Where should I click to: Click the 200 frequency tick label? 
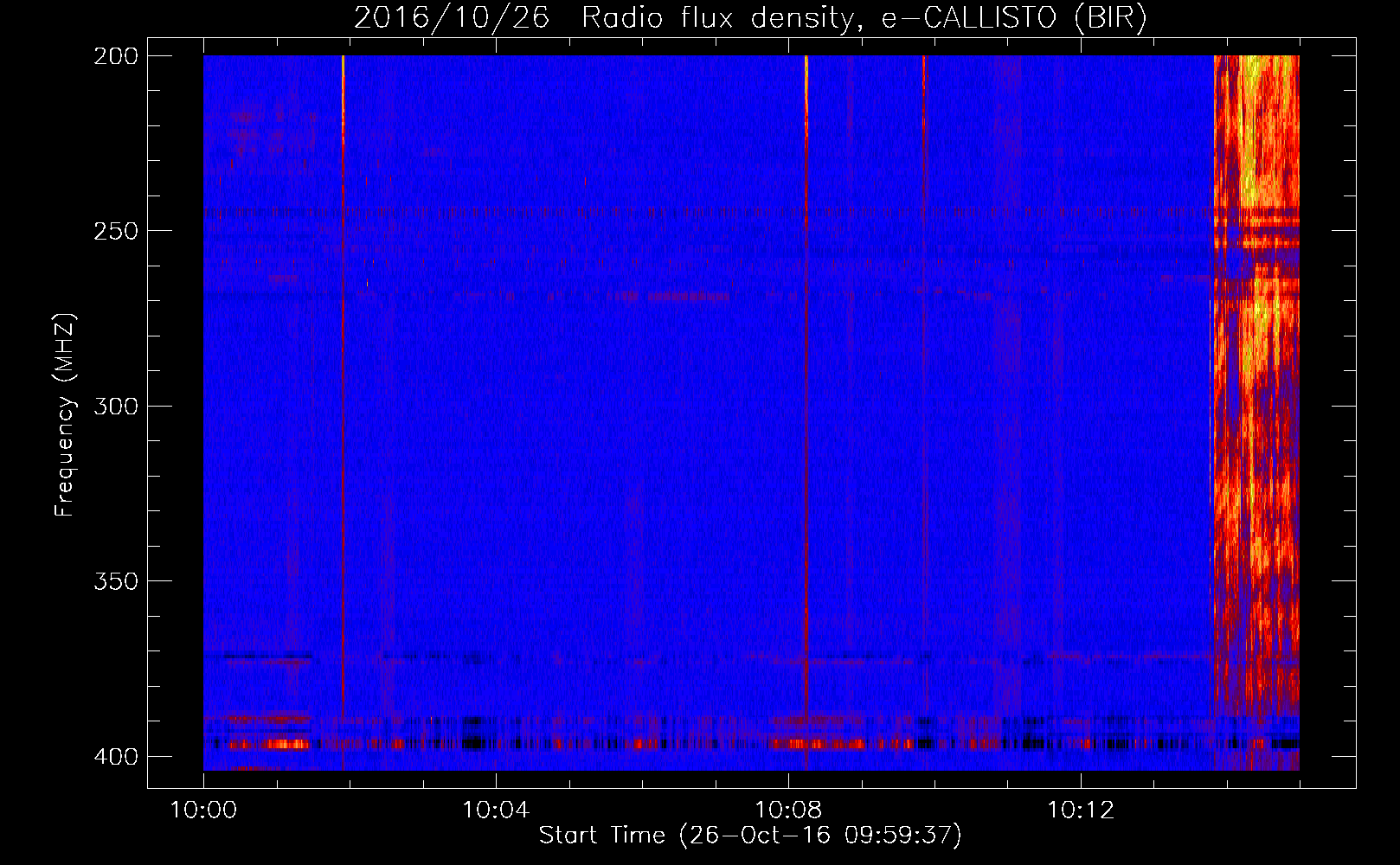pos(116,56)
